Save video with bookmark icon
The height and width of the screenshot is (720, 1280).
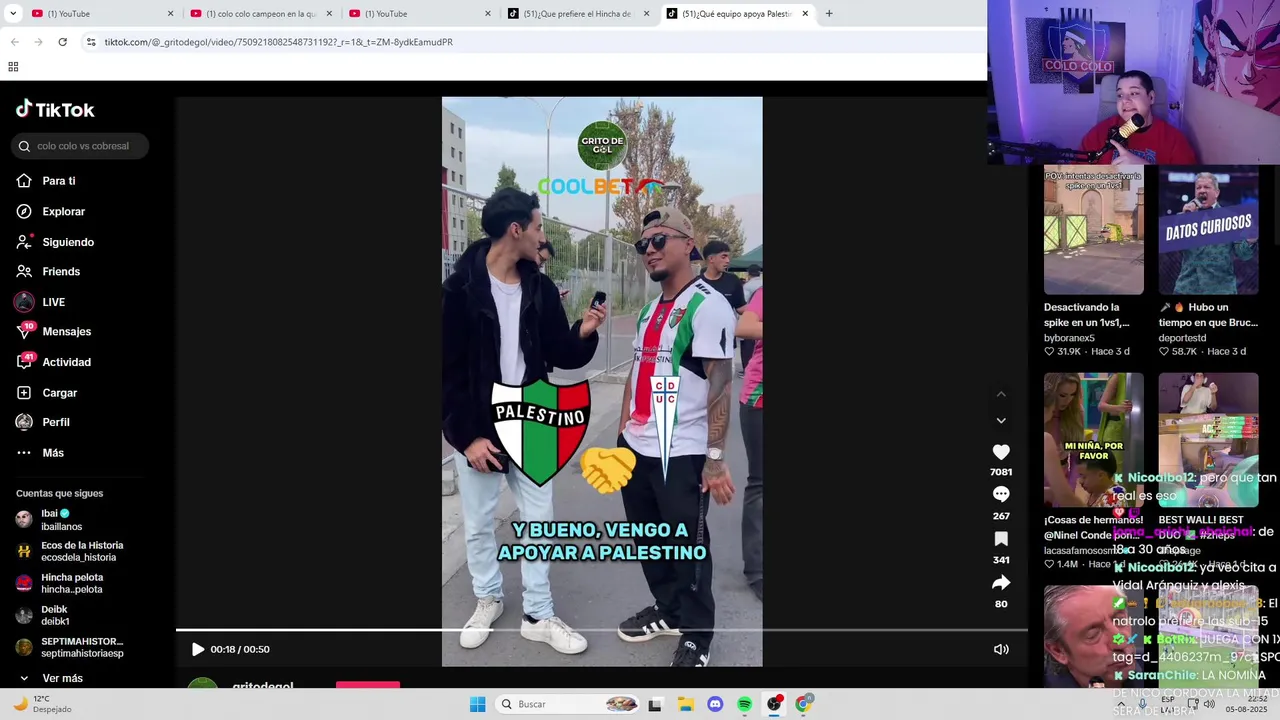click(1001, 539)
